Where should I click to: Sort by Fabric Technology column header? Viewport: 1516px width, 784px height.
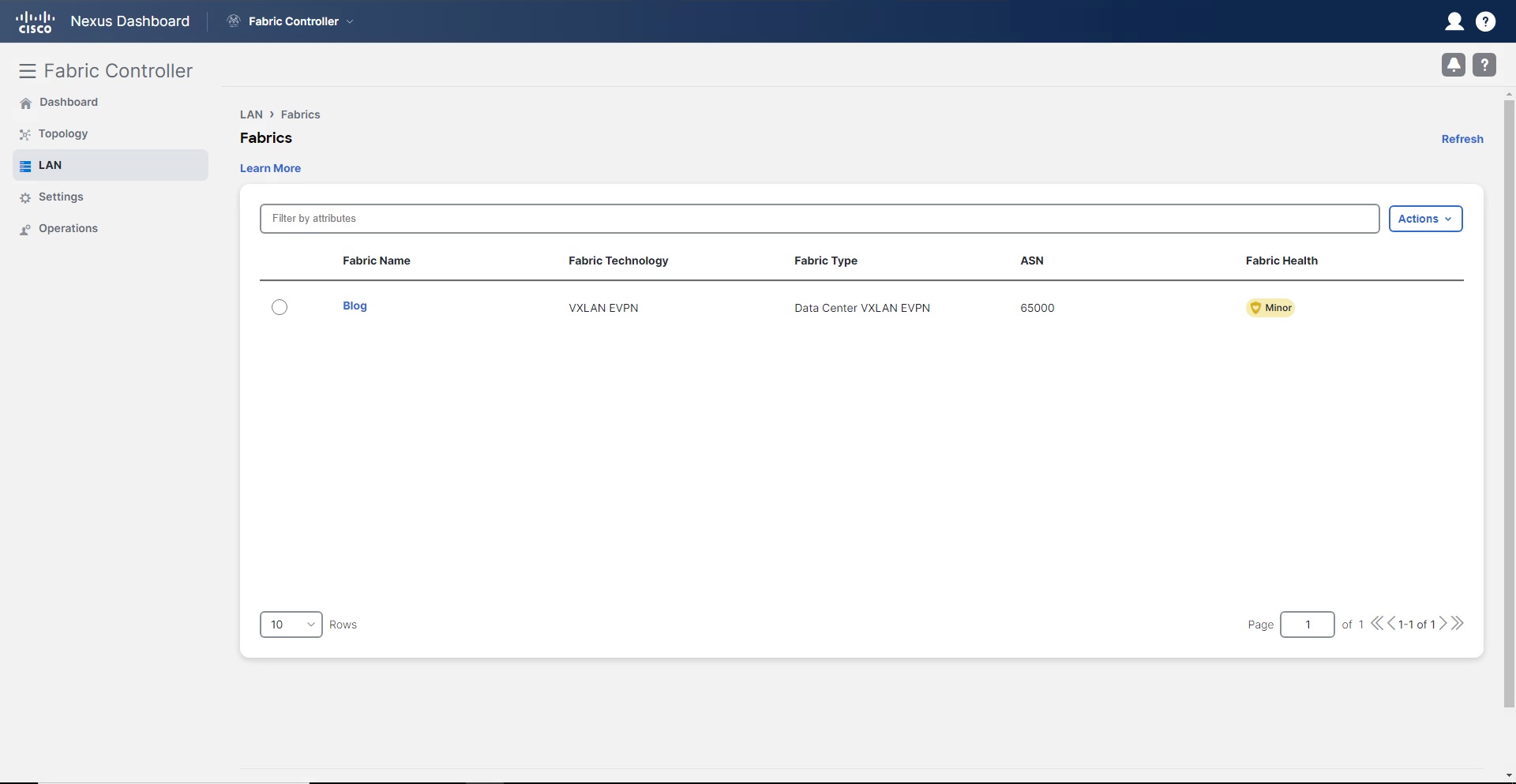click(618, 261)
